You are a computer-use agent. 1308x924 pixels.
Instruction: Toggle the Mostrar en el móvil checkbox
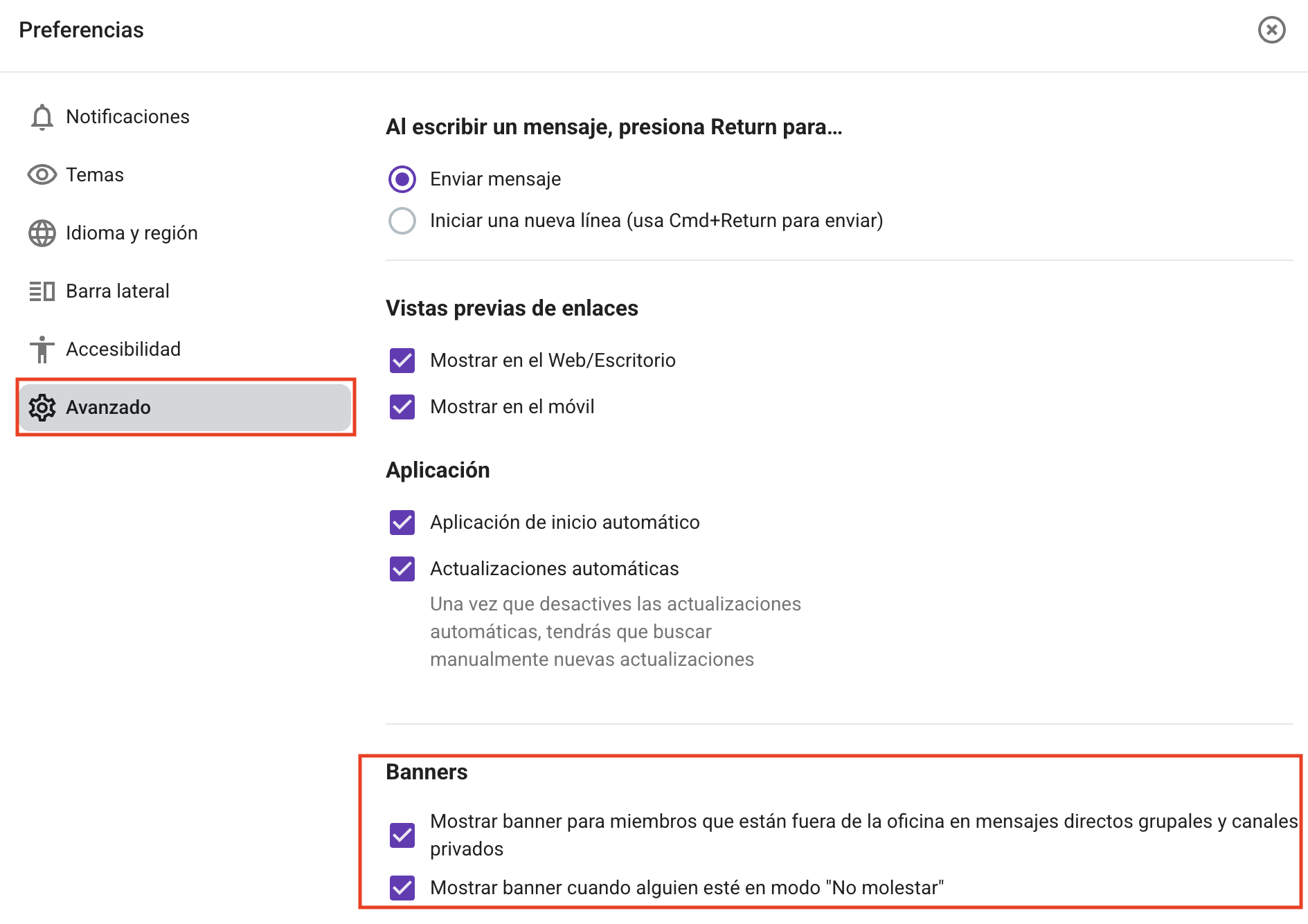402,407
